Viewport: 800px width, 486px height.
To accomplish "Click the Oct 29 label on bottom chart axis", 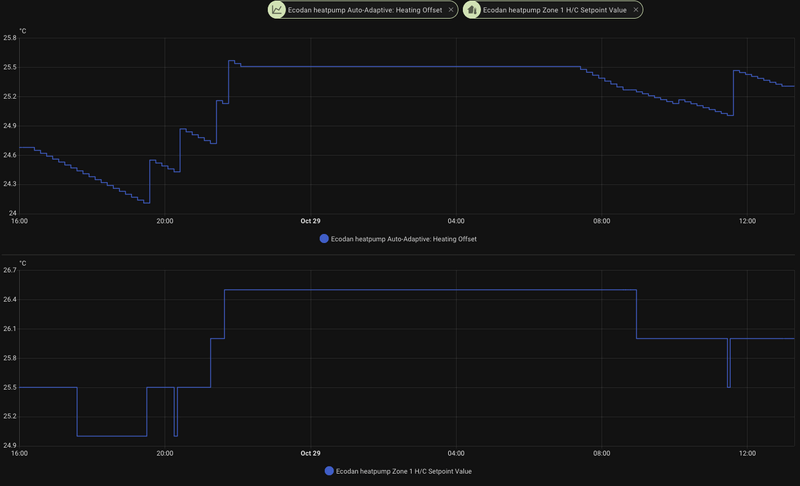I will pos(310,453).
